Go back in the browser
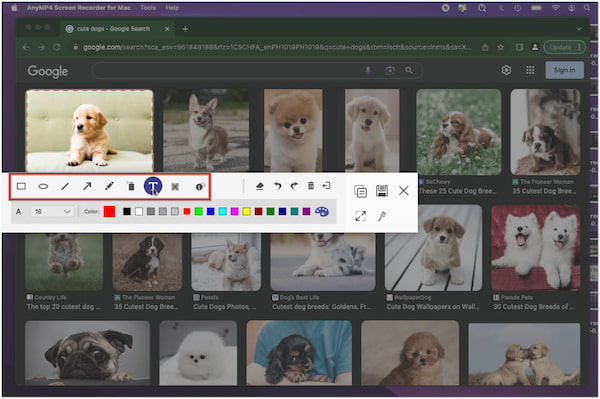Viewport: 600px width, 399px height. tap(26, 47)
